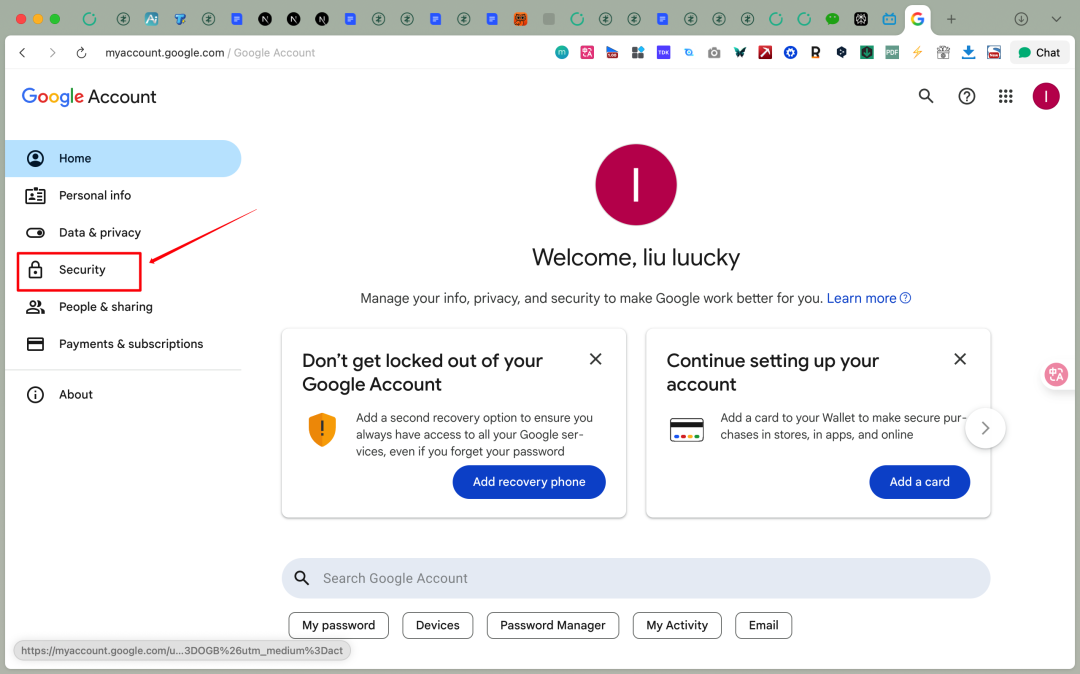Screen dimensions: 1080x674
Task: Click the TDK extension icon
Action: click(663, 52)
